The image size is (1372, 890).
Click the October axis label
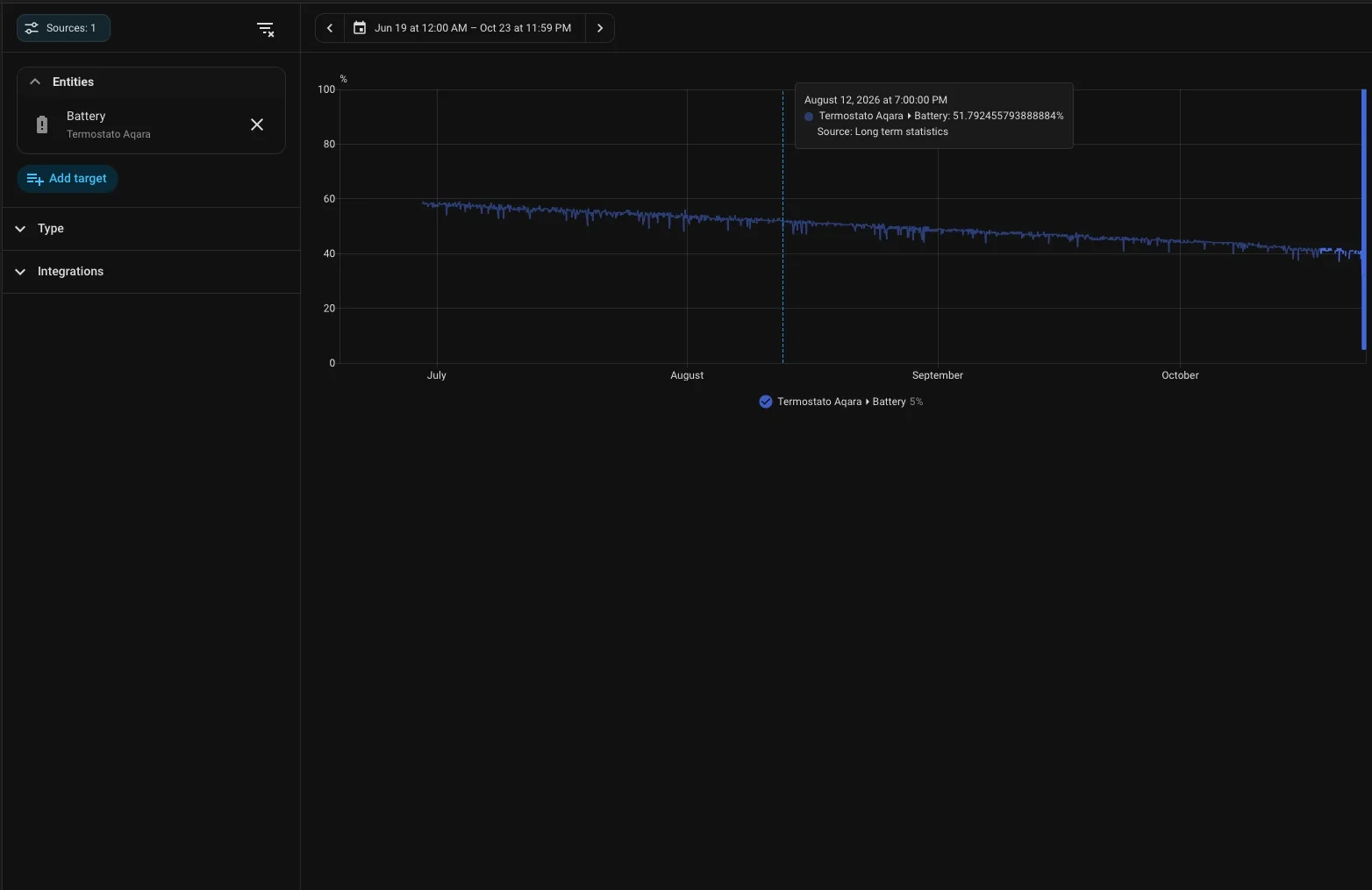point(1180,375)
